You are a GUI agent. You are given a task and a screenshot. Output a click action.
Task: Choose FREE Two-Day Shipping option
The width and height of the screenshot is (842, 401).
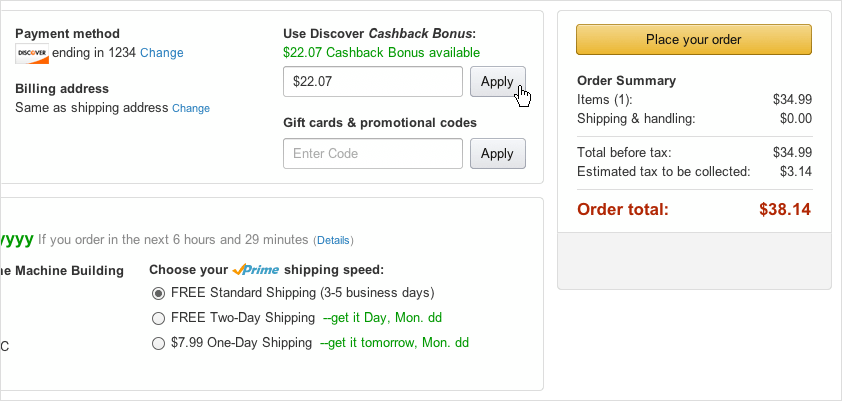coord(158,319)
